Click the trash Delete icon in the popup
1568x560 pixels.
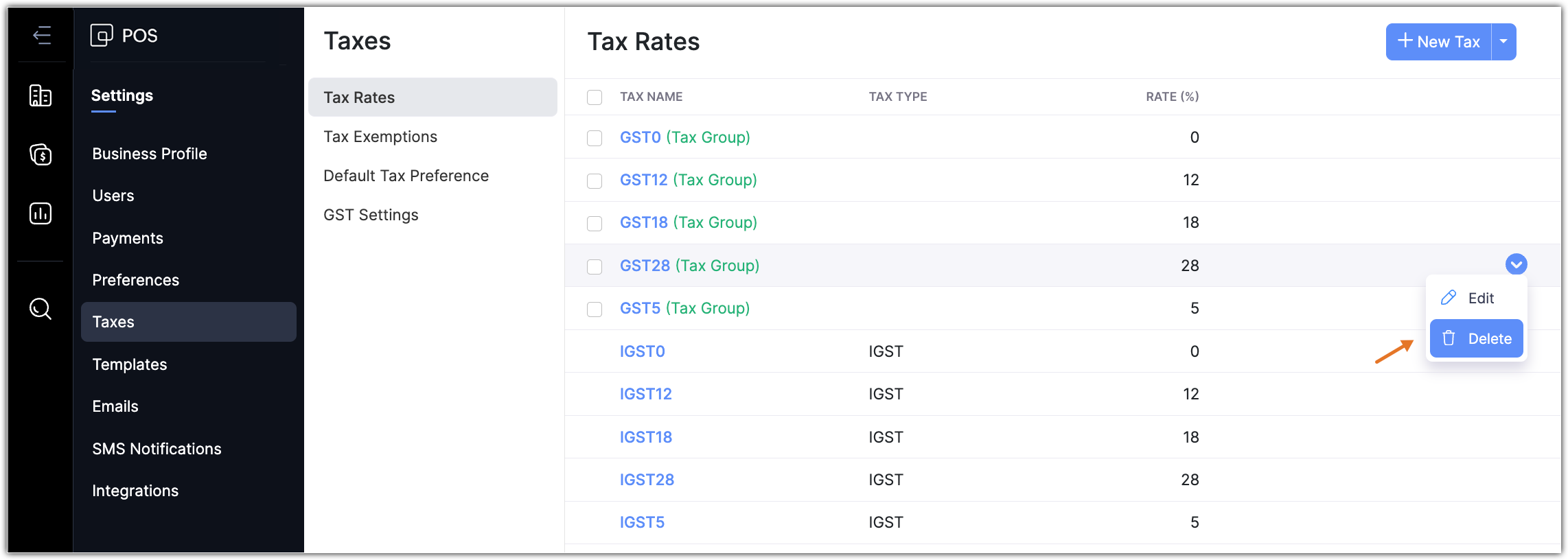[x=1449, y=338]
